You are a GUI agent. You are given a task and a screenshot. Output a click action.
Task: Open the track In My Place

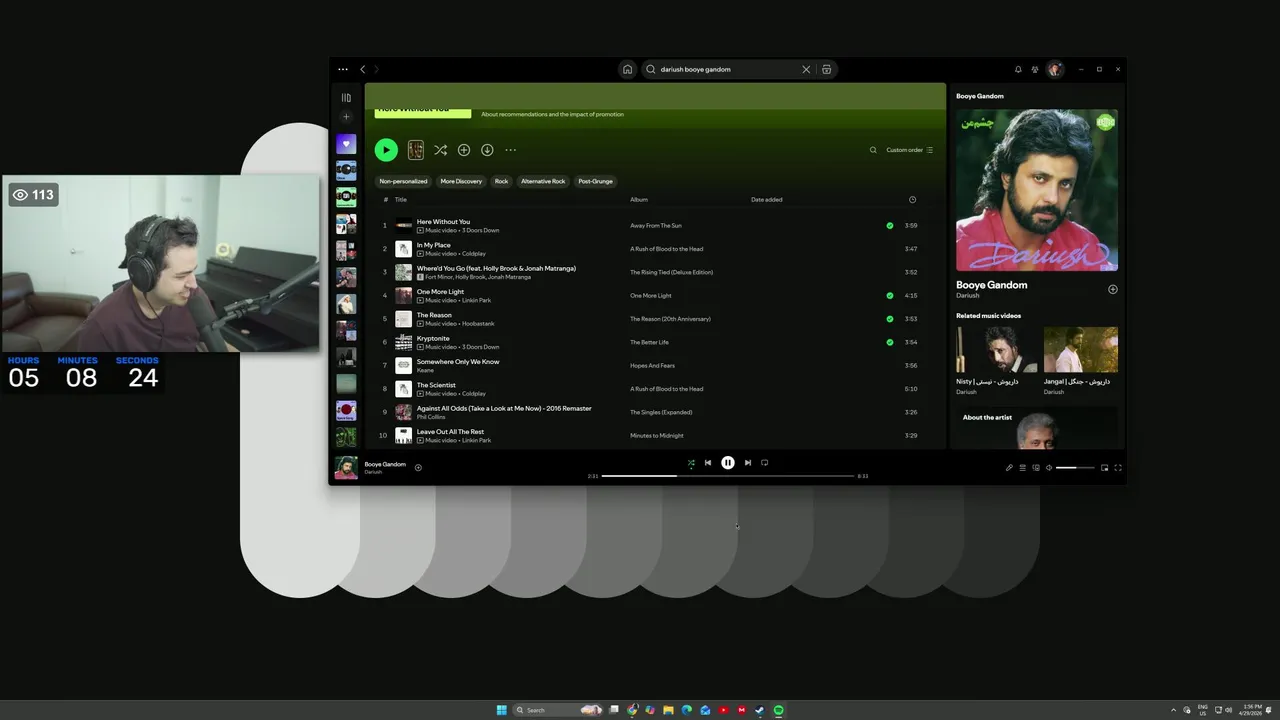[x=433, y=245]
